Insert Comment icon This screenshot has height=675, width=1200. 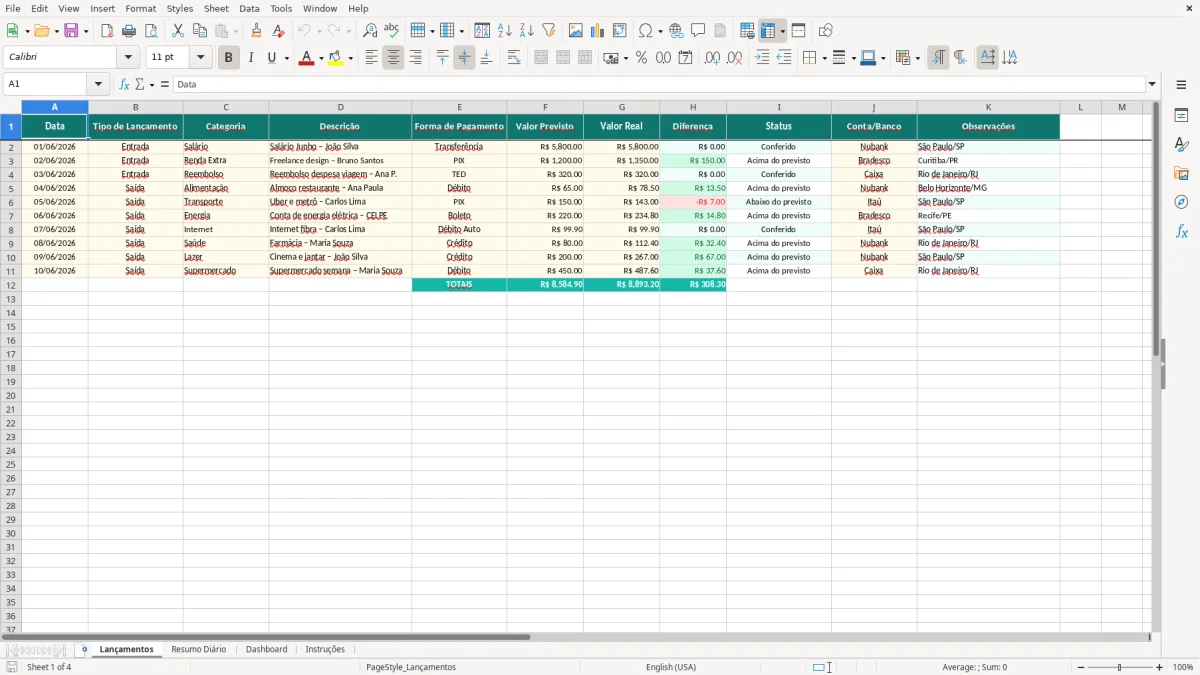pyautogui.click(x=699, y=31)
